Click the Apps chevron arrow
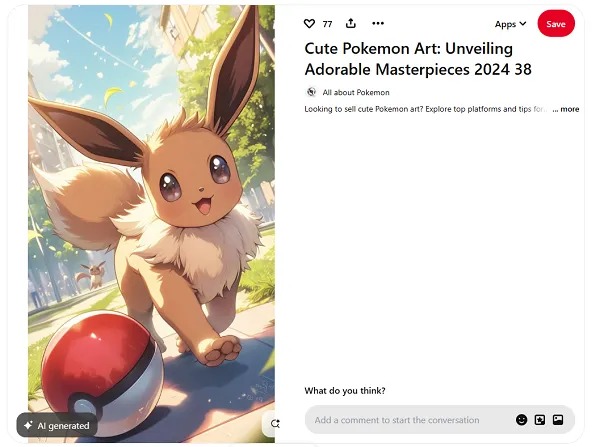 pyautogui.click(x=523, y=24)
